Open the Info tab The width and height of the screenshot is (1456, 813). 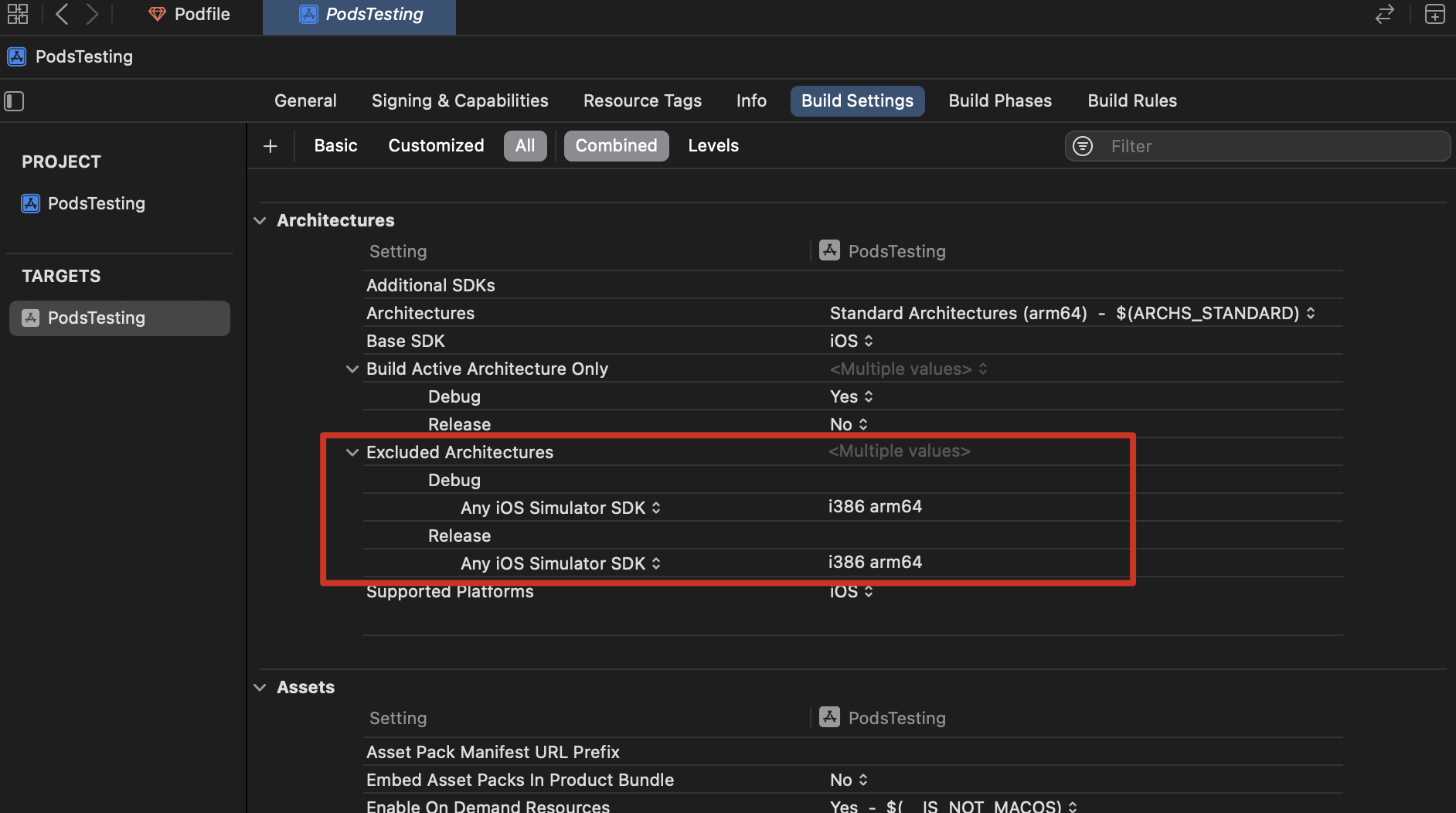(x=751, y=101)
